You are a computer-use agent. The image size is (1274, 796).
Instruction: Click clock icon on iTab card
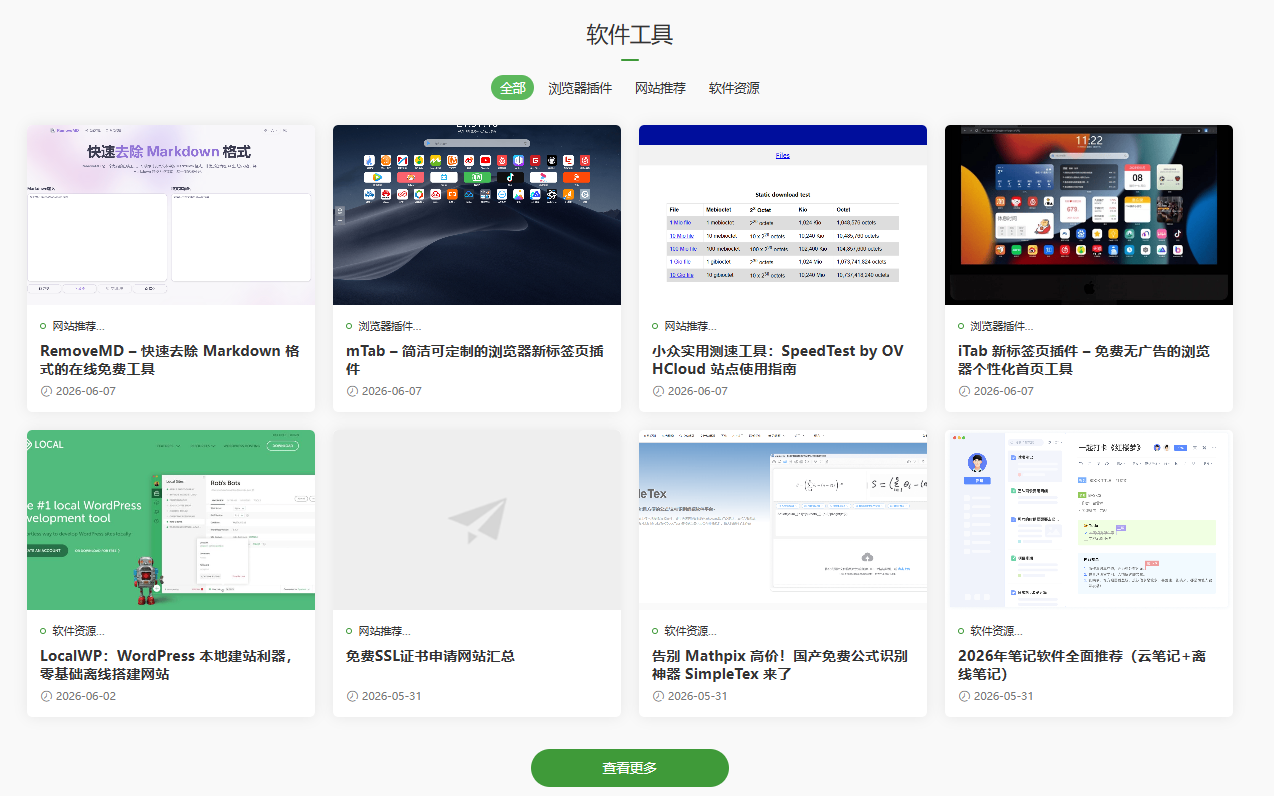pos(964,391)
